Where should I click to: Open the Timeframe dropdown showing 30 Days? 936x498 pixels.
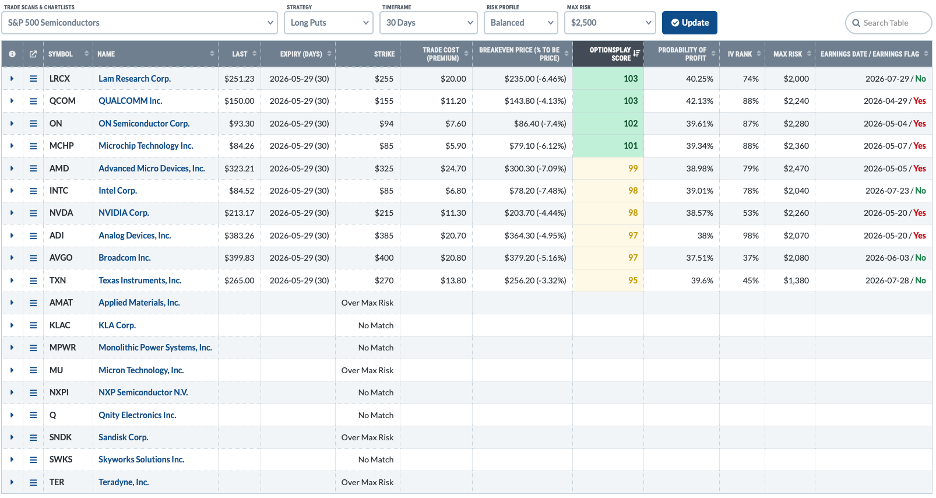tap(429, 23)
